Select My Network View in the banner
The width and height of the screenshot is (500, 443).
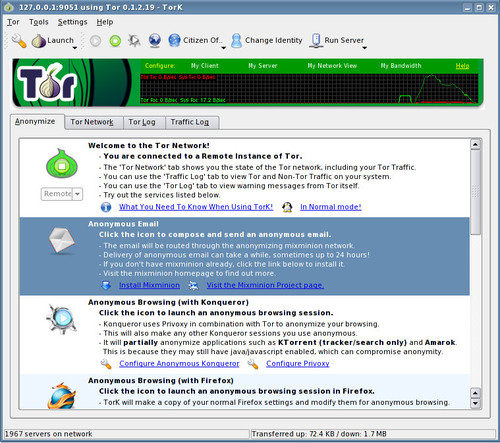[x=332, y=66]
